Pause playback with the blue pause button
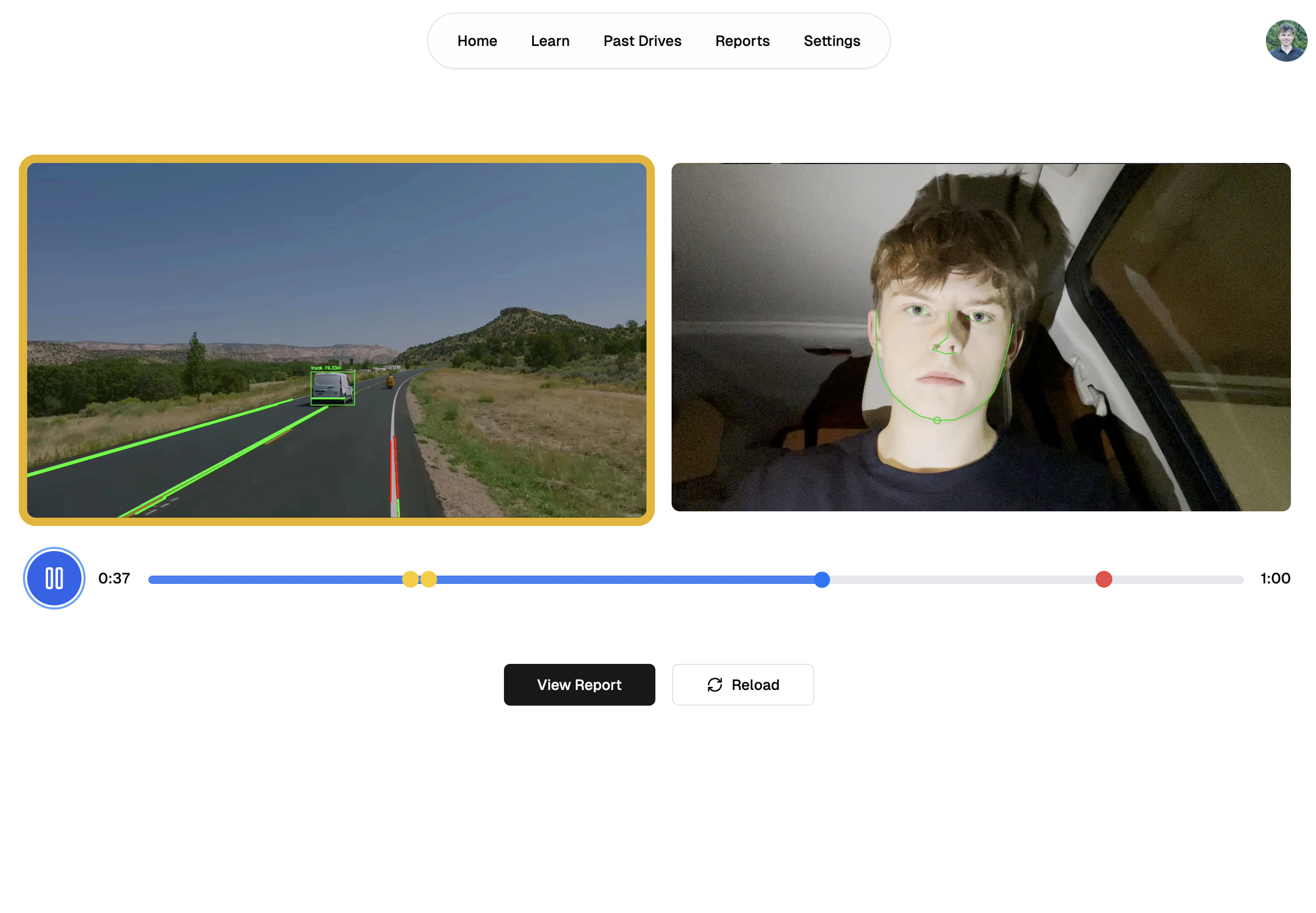The image size is (1316, 913). point(54,578)
